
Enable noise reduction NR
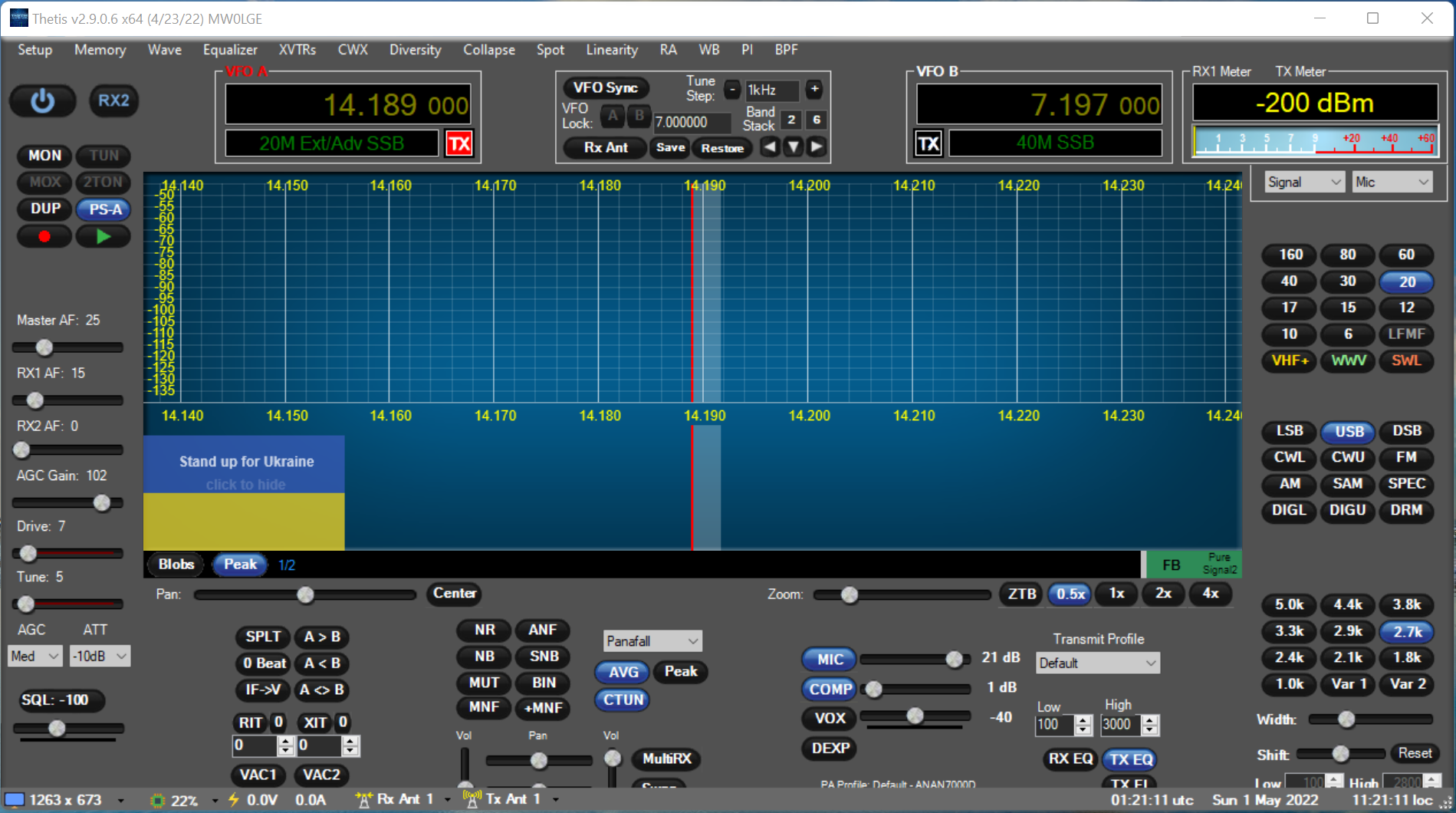tap(485, 630)
